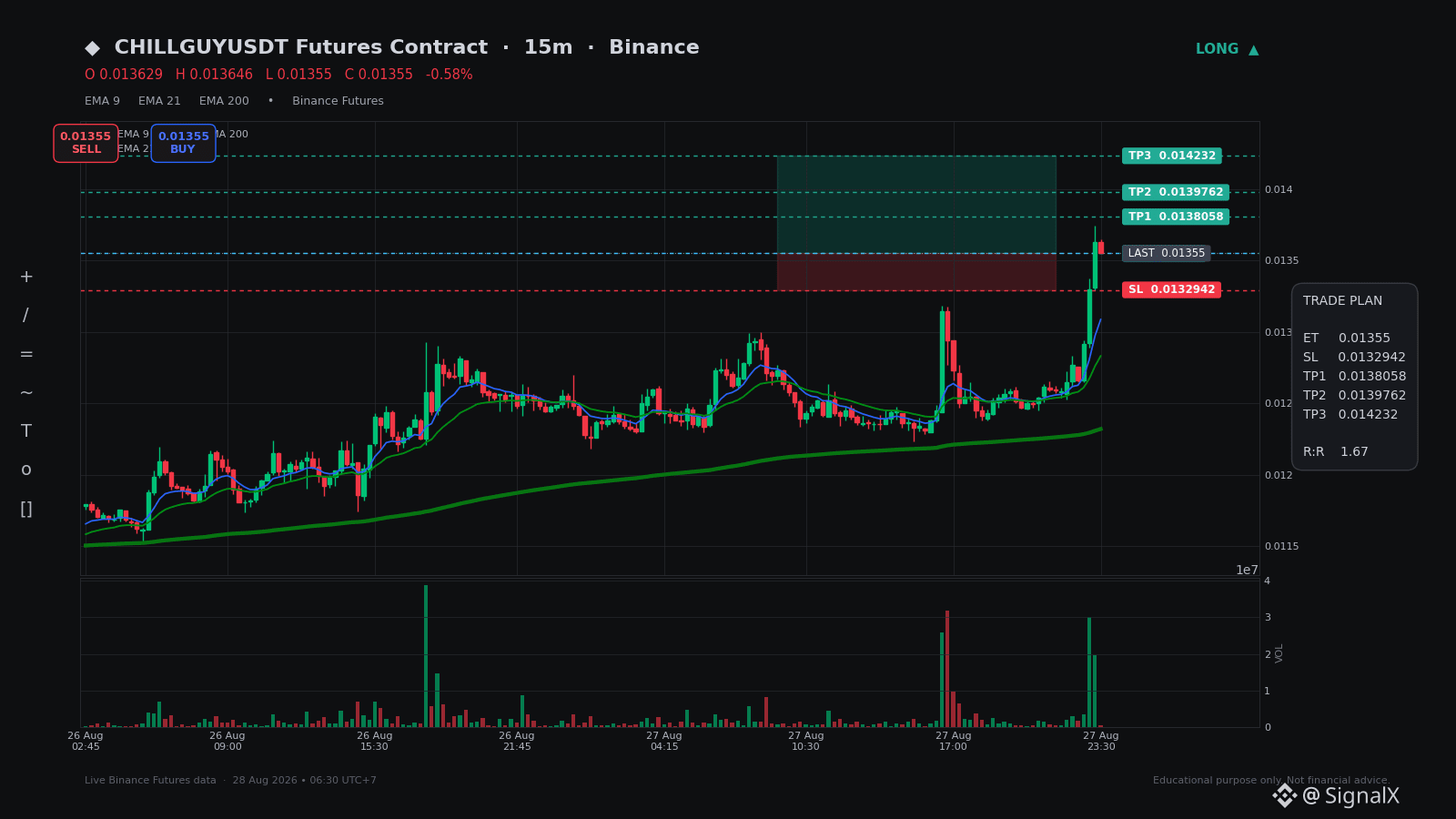1456x819 pixels.
Task: Choose the equals-sign parallel lines tool
Action: point(26,354)
